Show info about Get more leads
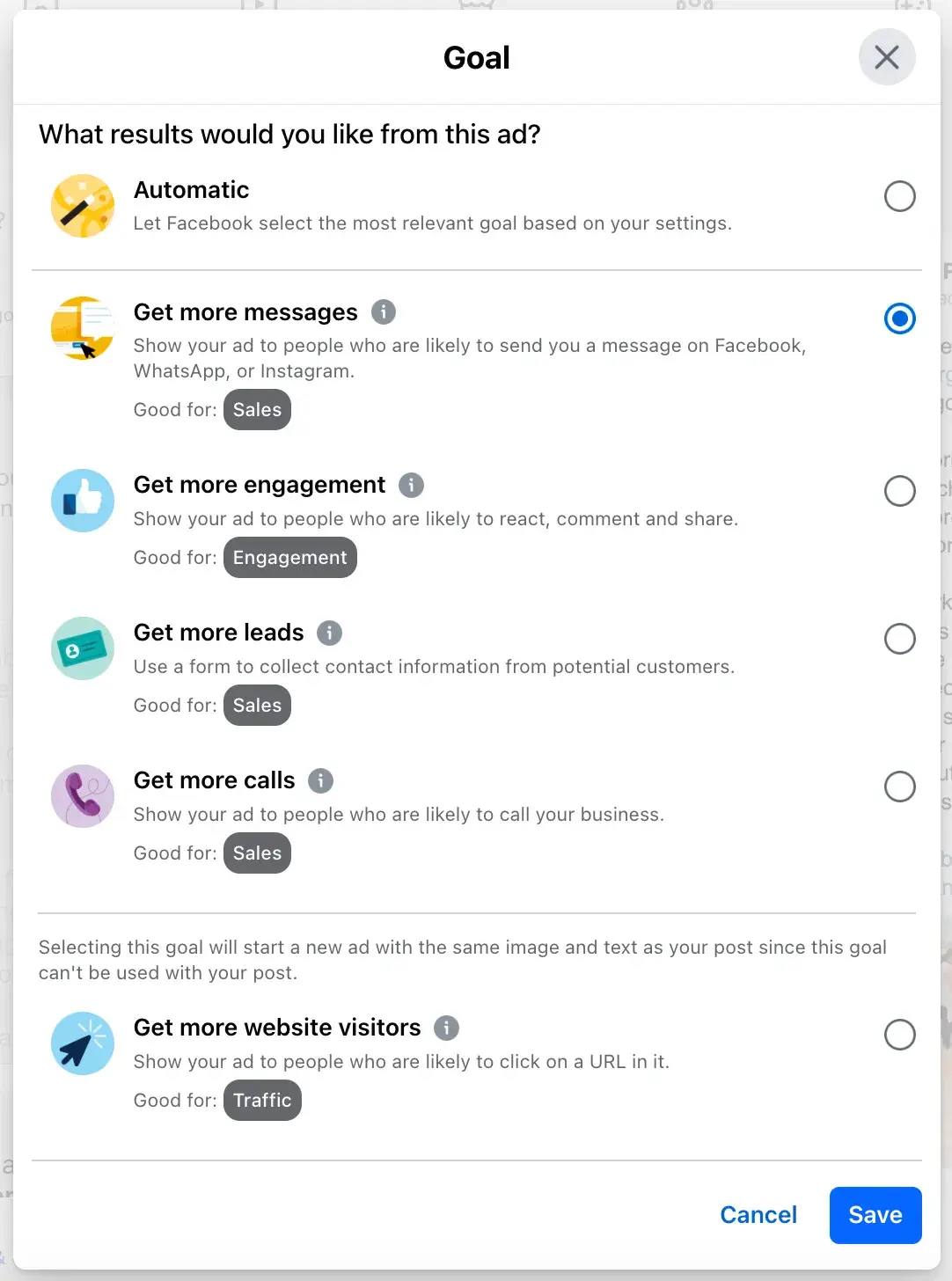Viewport: 952px width, 1281px height. pos(329,633)
